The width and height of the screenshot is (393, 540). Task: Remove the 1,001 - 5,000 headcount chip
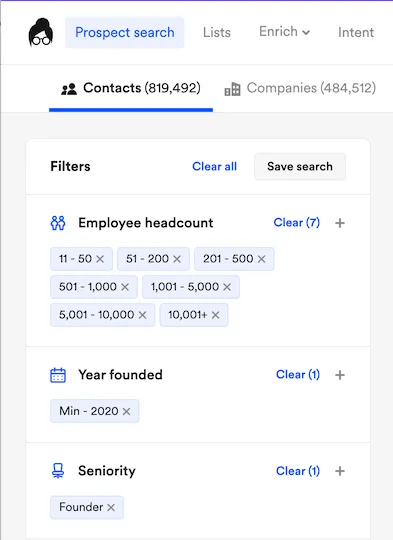tap(227, 287)
